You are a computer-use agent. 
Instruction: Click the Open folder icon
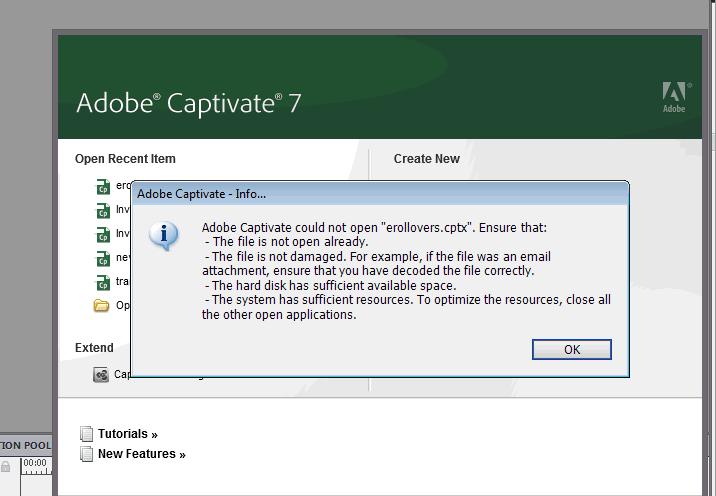point(101,305)
